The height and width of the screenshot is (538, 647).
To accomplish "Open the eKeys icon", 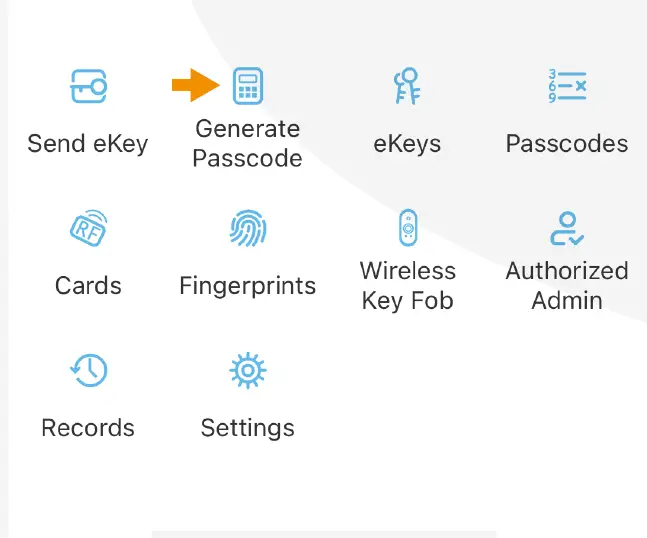I will click(x=407, y=87).
